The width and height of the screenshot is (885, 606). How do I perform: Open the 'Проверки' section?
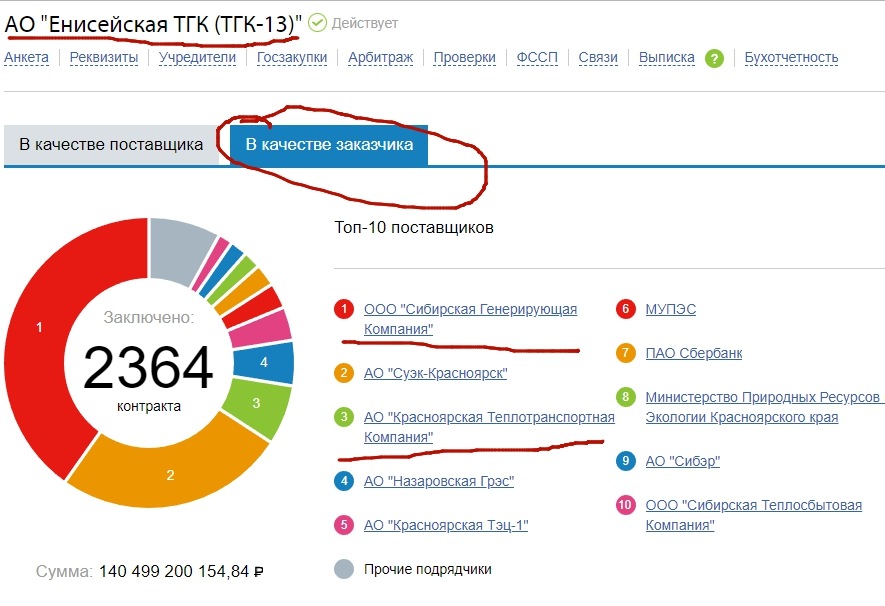coord(465,58)
